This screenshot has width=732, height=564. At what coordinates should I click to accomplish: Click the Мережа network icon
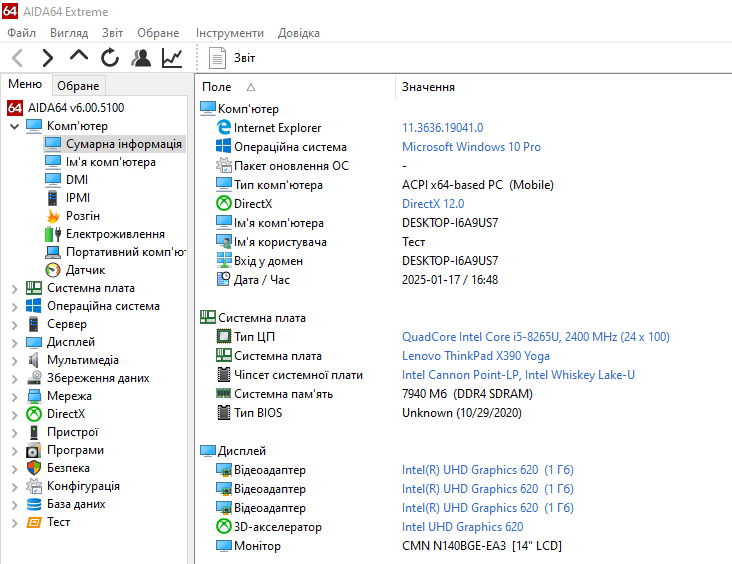[34, 396]
